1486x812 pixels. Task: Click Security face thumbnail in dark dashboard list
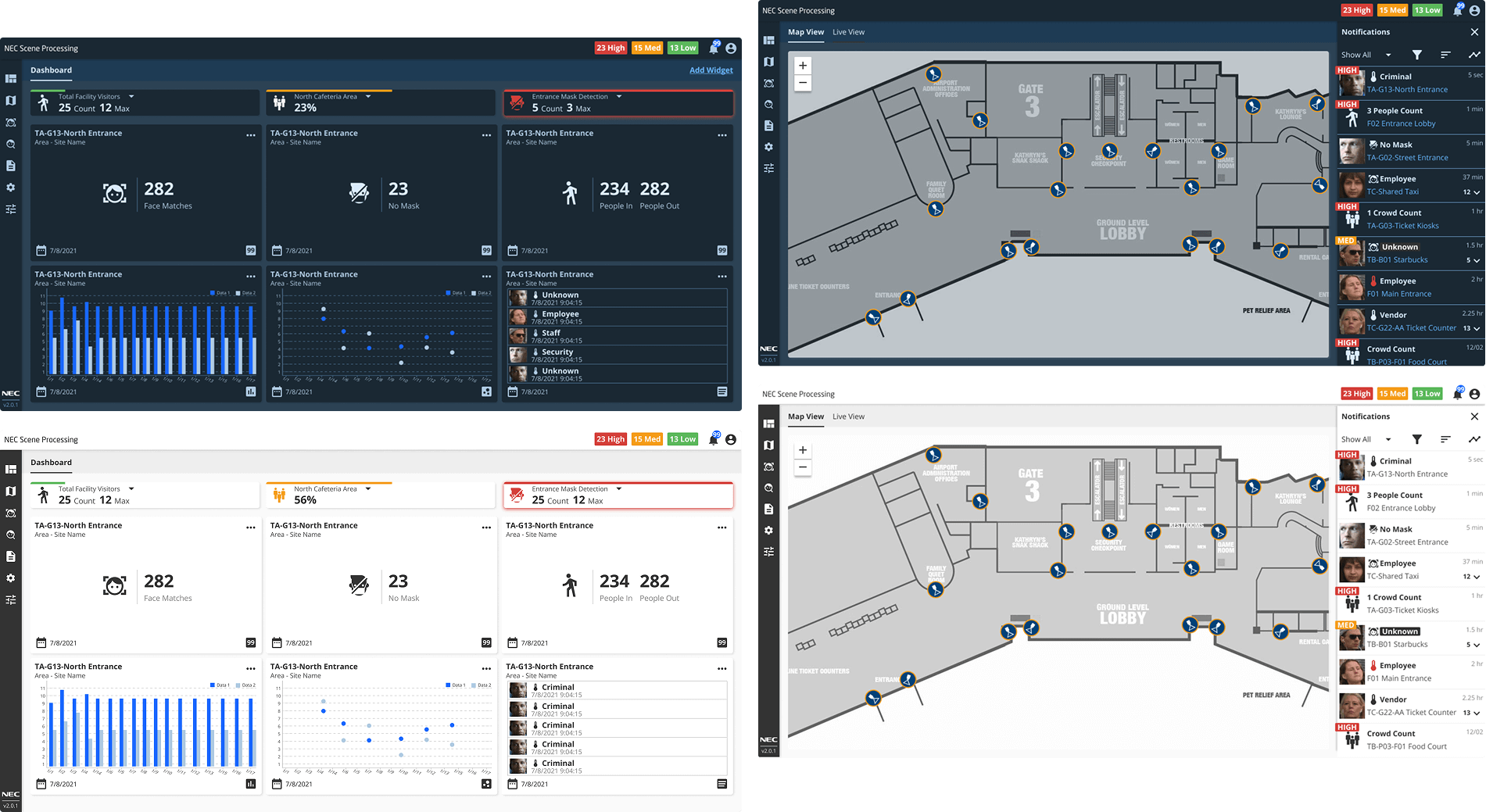pos(517,356)
